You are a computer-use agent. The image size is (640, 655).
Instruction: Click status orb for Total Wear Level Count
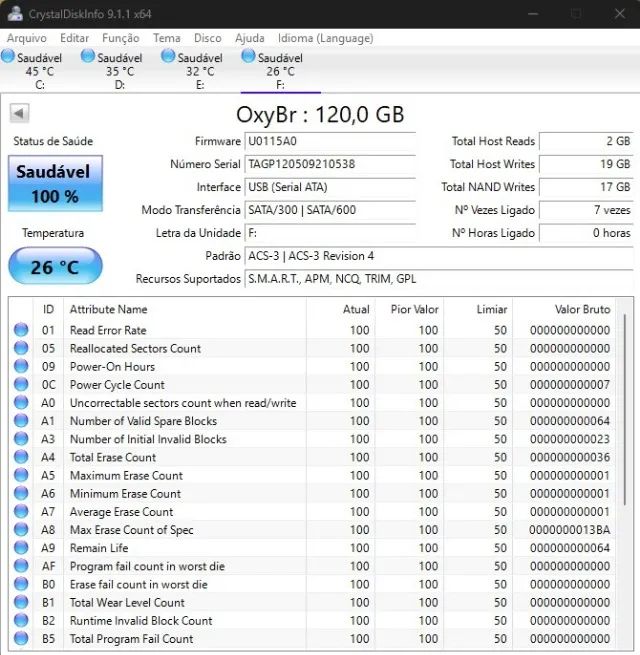point(21,602)
